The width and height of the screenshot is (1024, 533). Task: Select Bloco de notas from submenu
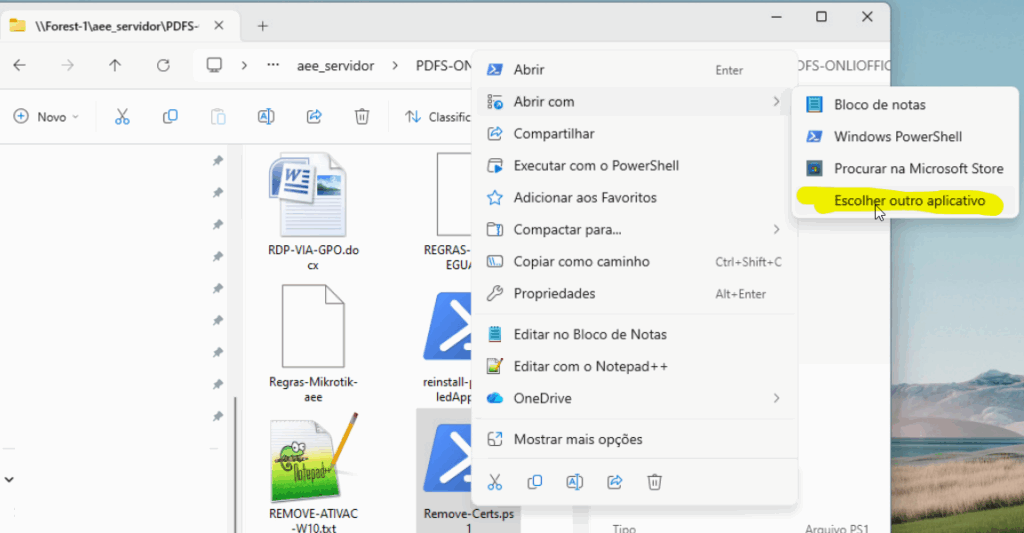[879, 105]
